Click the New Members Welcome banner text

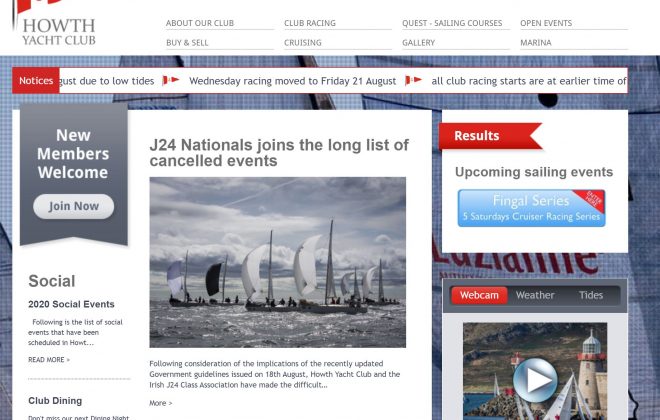(73, 154)
